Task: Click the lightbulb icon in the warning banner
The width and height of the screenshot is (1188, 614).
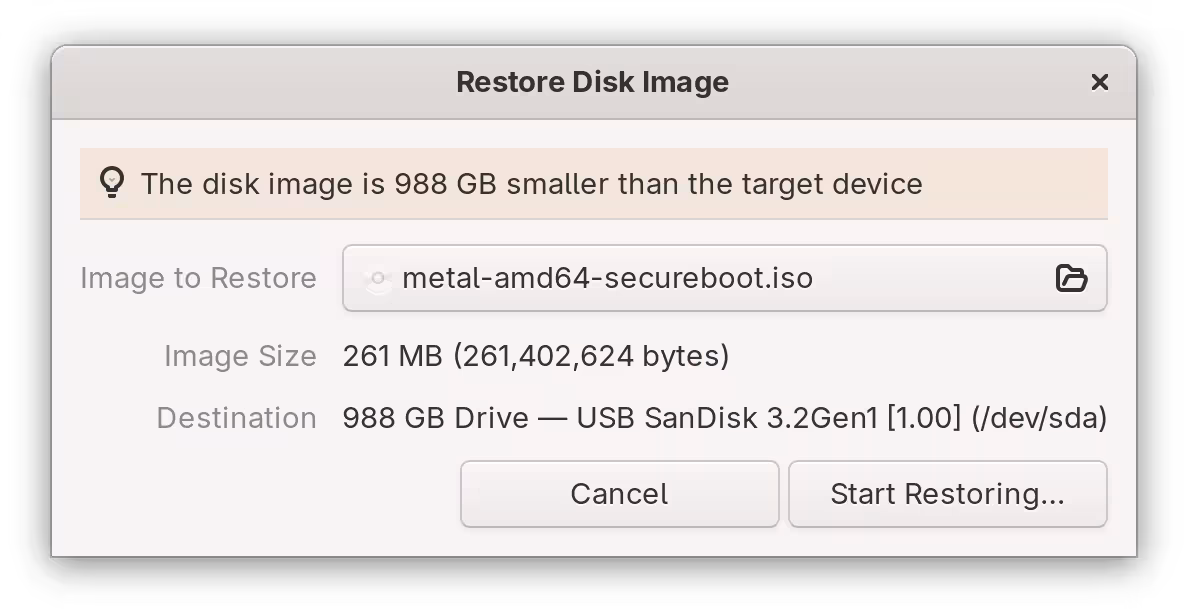Action: coord(113,183)
